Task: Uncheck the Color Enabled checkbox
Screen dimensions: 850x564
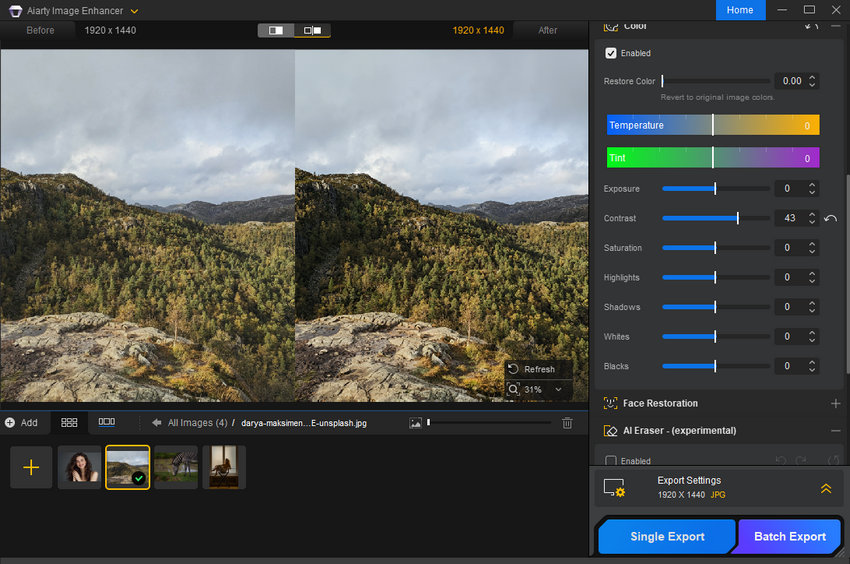Action: [x=611, y=53]
